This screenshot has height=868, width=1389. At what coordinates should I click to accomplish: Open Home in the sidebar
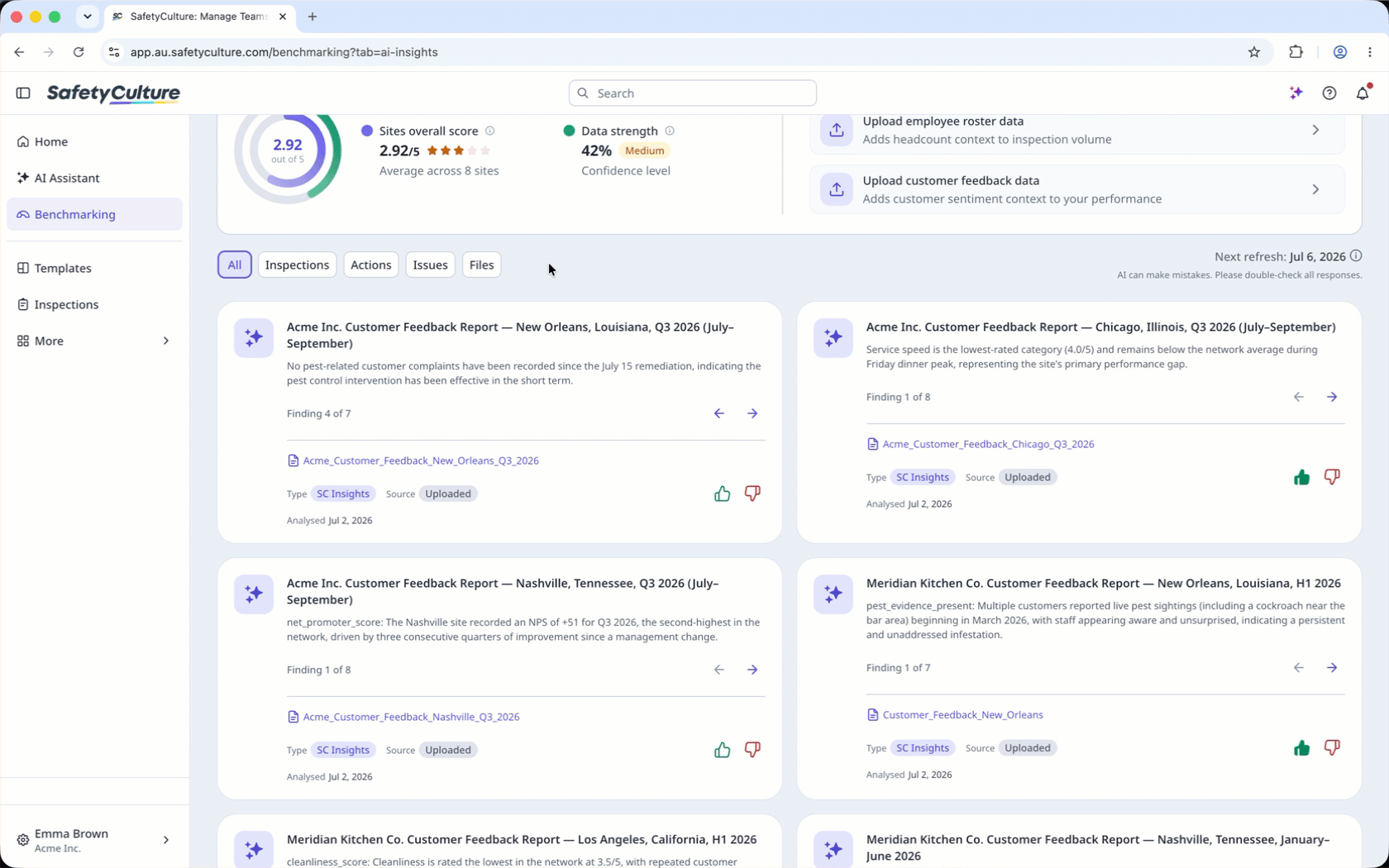click(x=94, y=141)
